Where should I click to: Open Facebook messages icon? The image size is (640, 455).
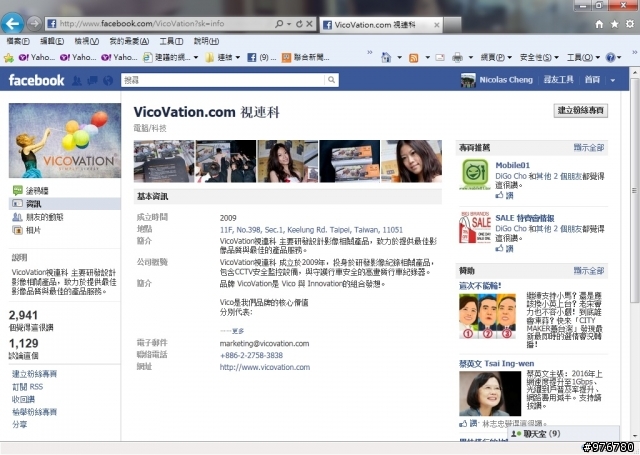[x=93, y=80]
